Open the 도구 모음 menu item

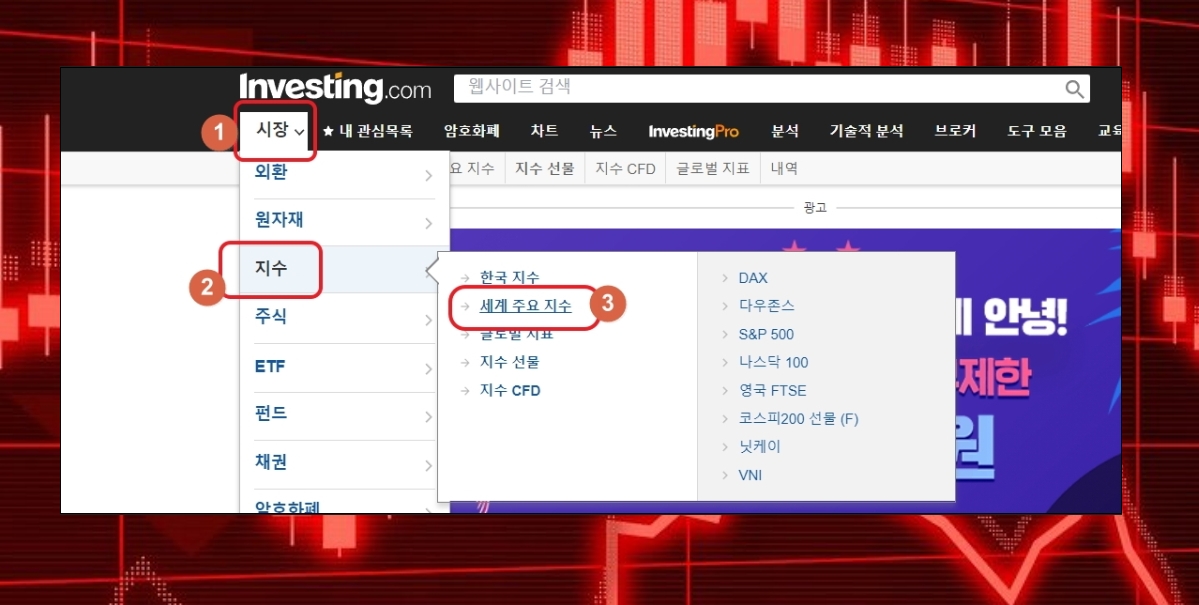pyautogui.click(x=1037, y=131)
